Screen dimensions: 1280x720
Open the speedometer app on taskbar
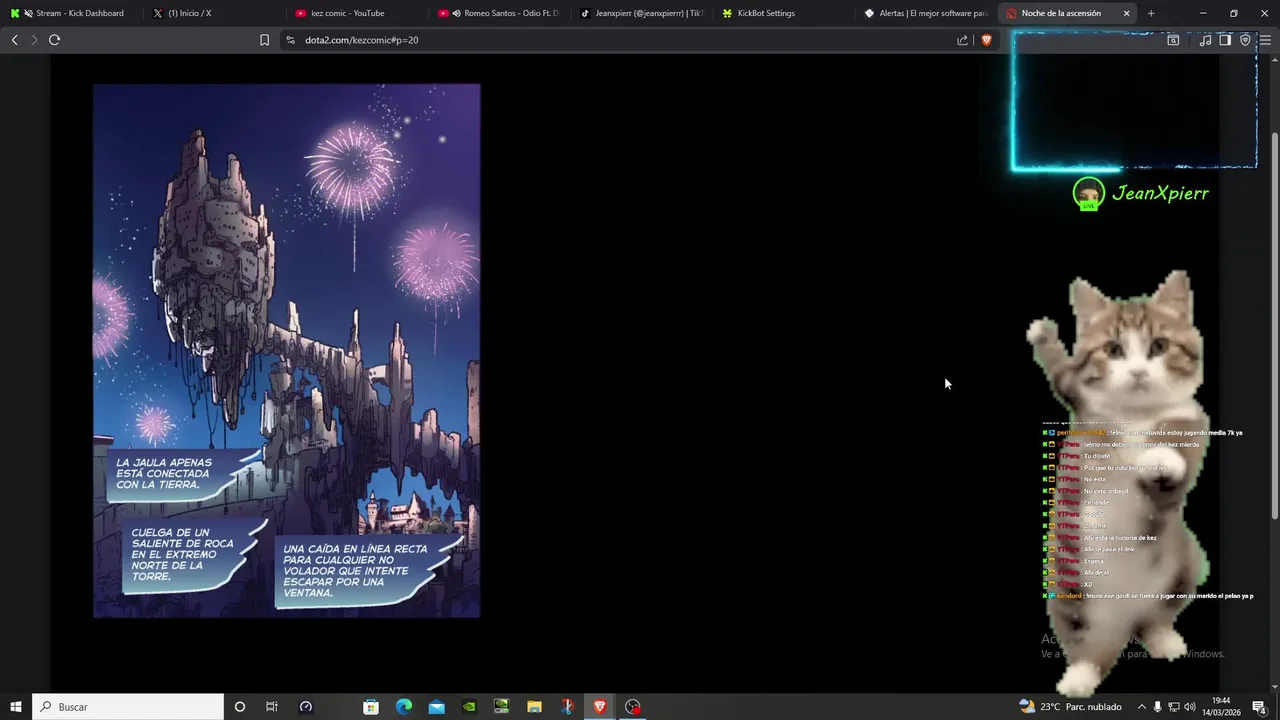coord(306,706)
